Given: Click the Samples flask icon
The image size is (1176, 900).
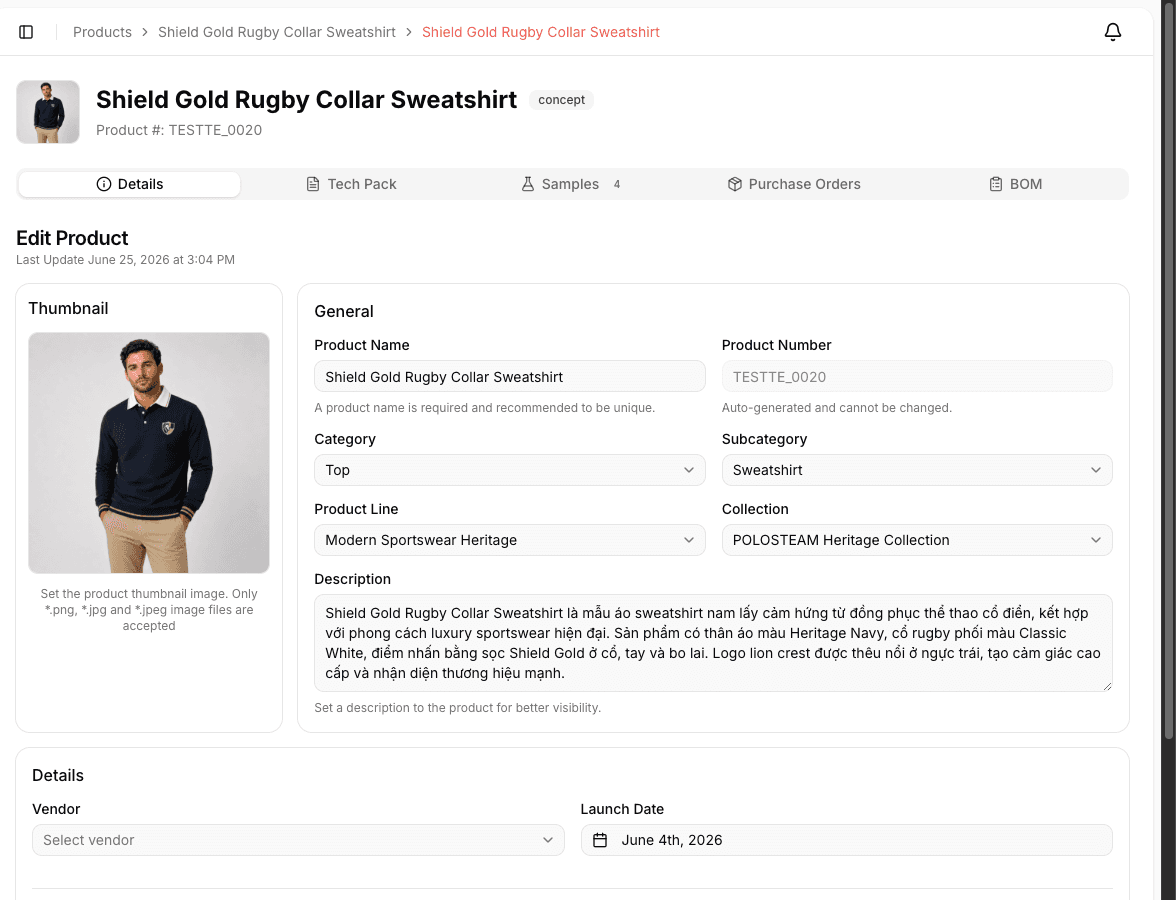Looking at the screenshot, I should coord(528,184).
